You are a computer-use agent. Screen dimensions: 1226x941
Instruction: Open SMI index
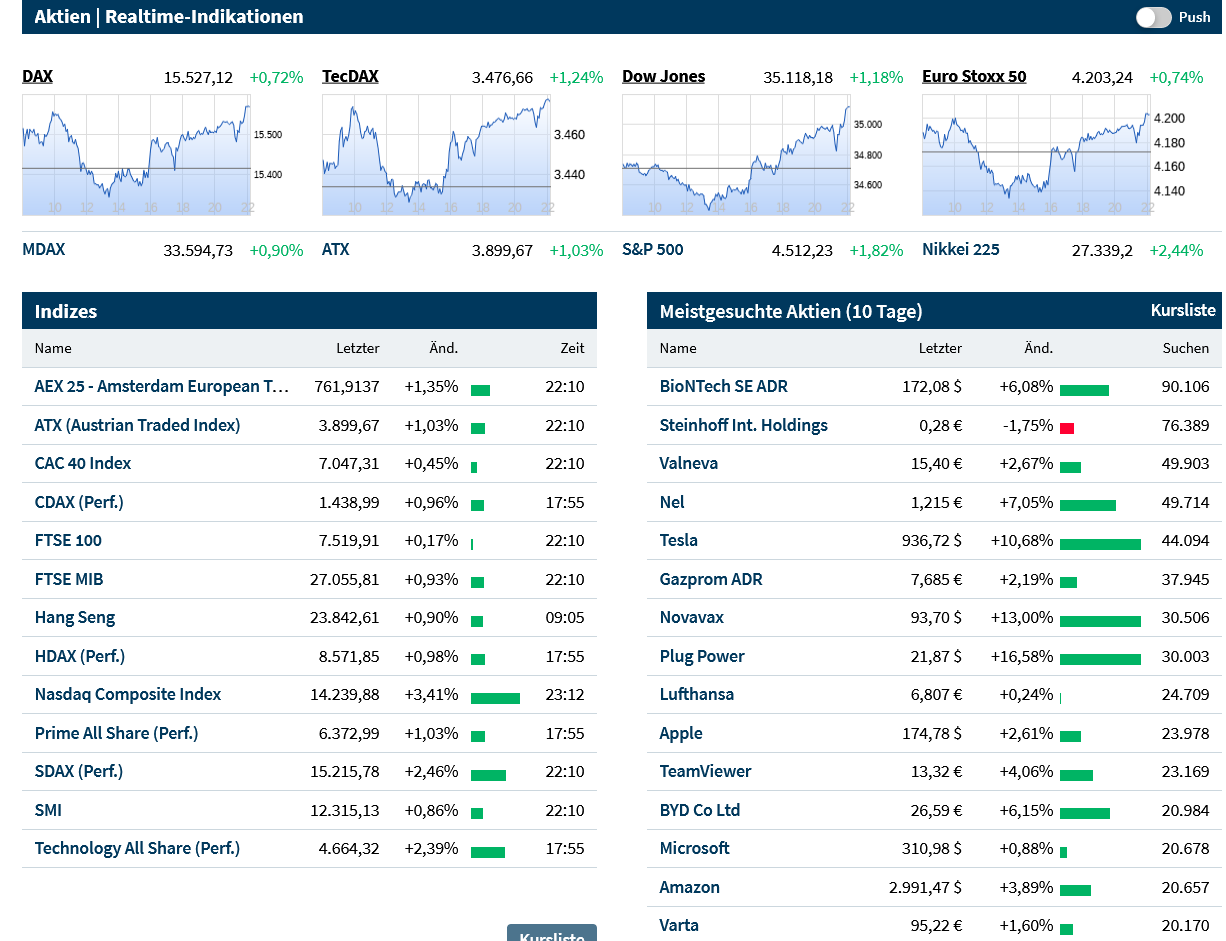click(x=48, y=811)
